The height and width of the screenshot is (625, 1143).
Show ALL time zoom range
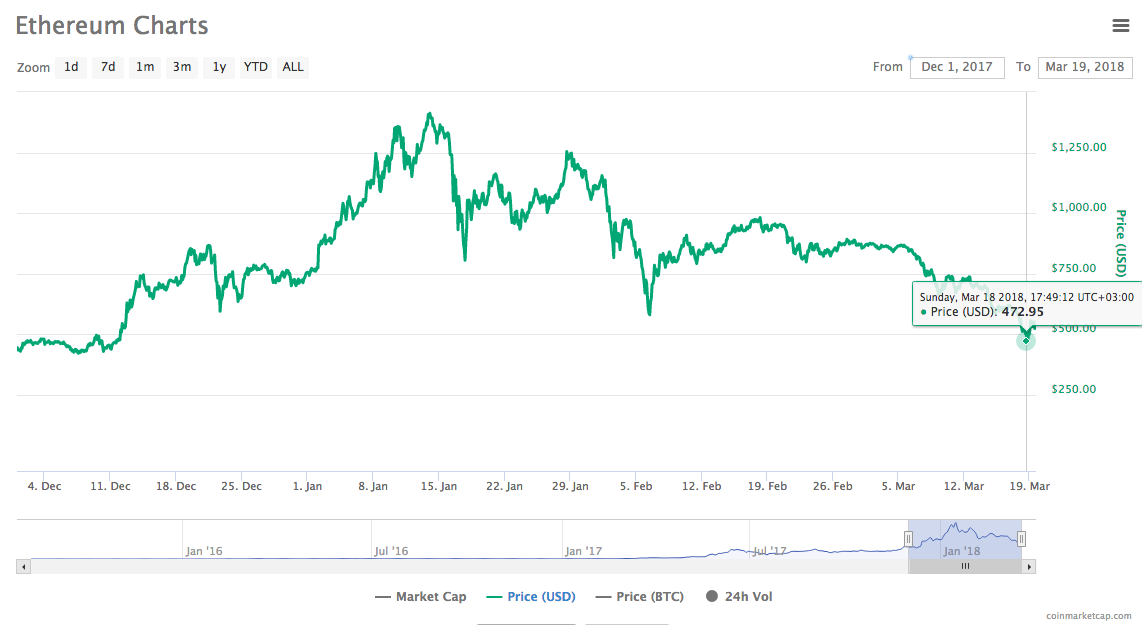[293, 67]
